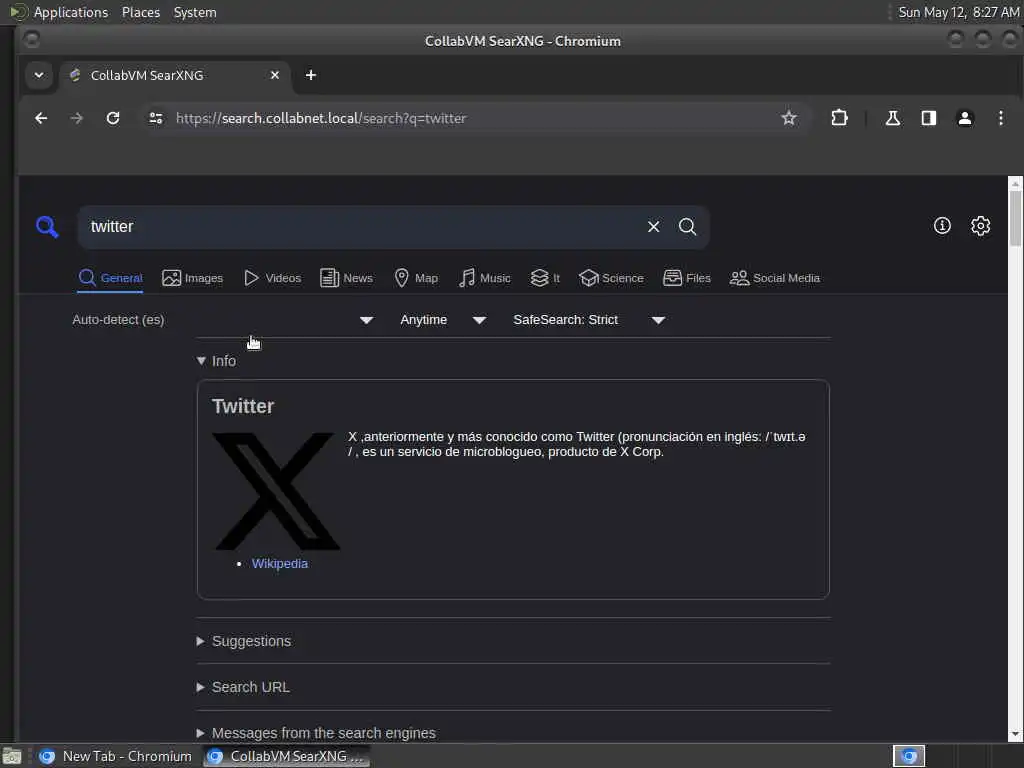This screenshot has height=768, width=1024.
Task: Open SearXNG preferences gear
Action: (x=980, y=226)
